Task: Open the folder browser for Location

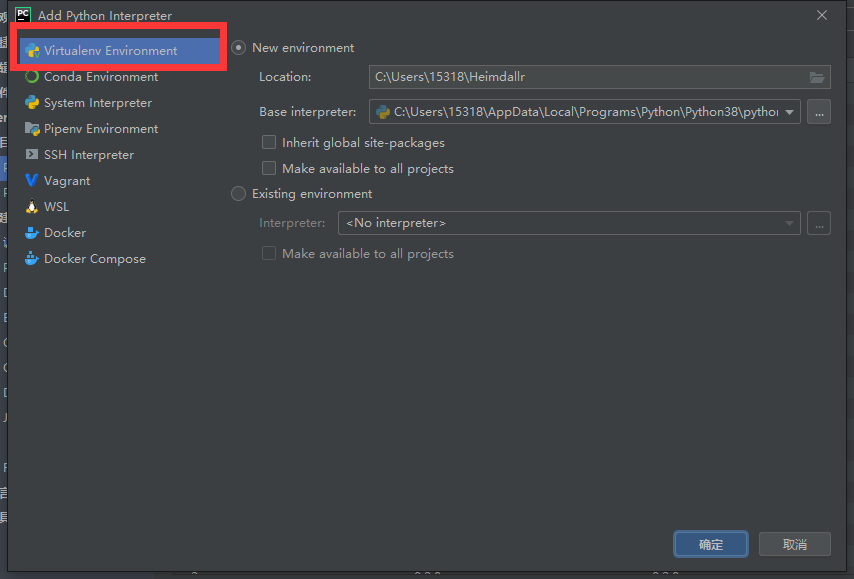Action: (x=817, y=76)
